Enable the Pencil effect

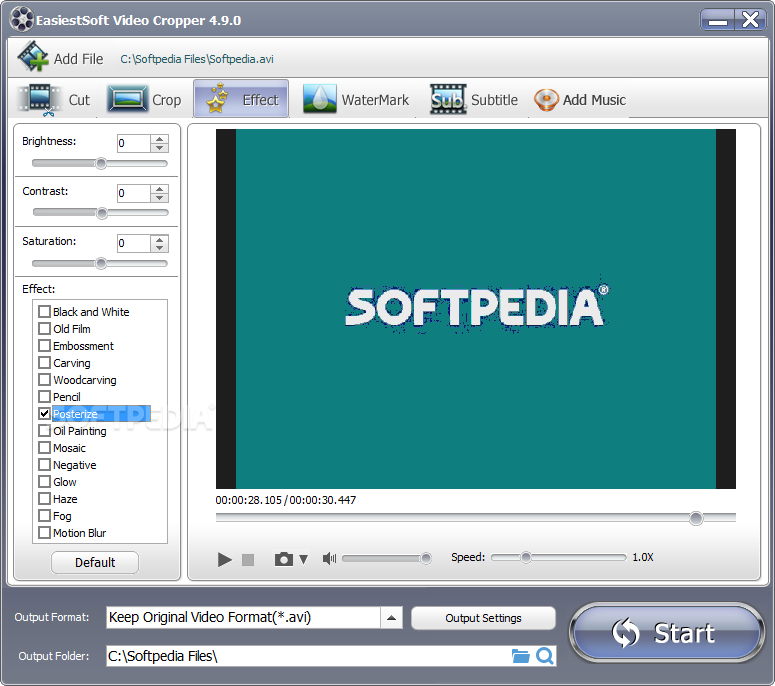pos(44,396)
